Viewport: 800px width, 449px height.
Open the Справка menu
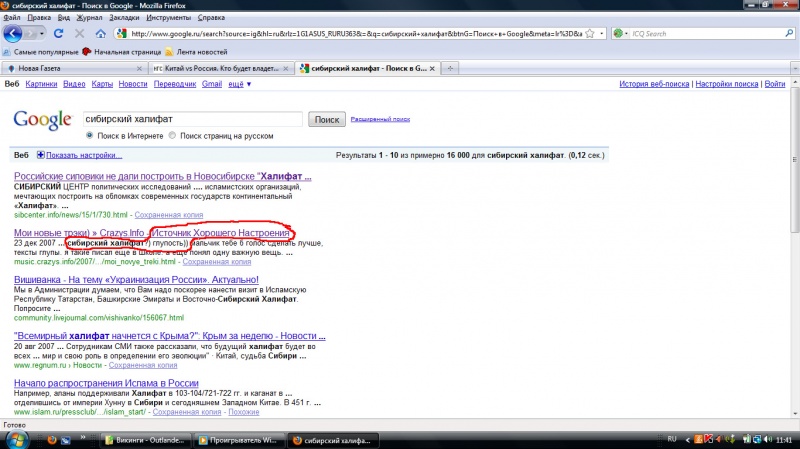(x=211, y=18)
